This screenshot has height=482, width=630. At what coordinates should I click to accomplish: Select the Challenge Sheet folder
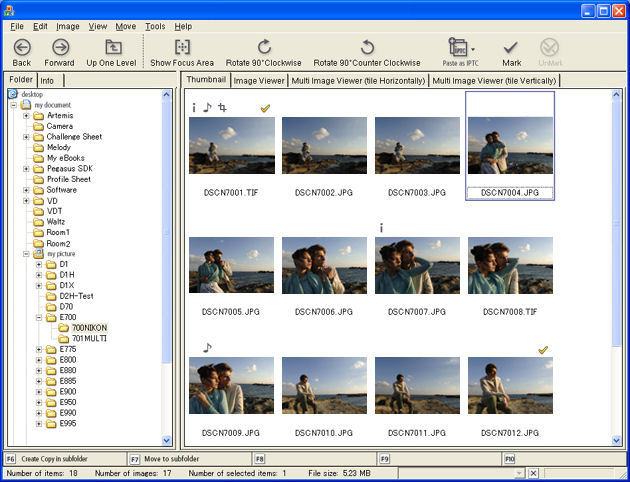(x=74, y=137)
